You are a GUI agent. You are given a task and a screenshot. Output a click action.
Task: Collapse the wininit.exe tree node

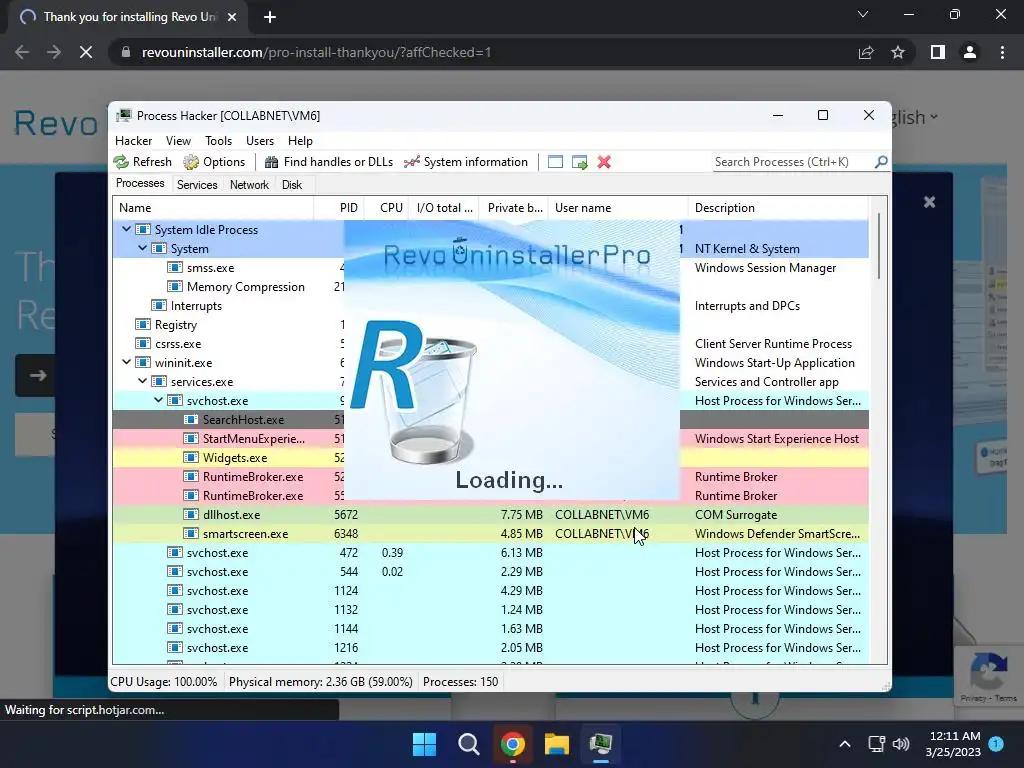[x=127, y=362]
